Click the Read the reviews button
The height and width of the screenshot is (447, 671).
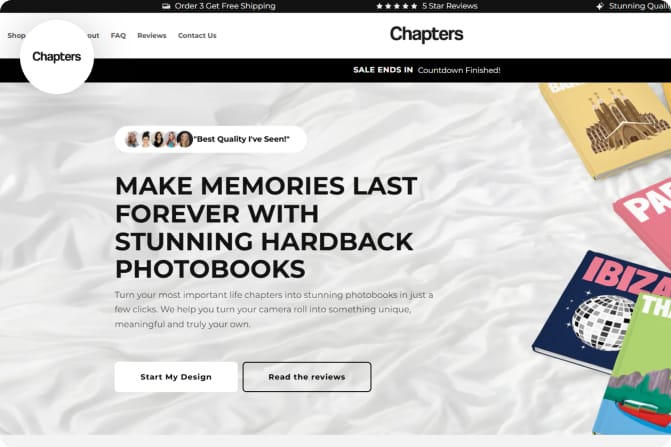307,377
